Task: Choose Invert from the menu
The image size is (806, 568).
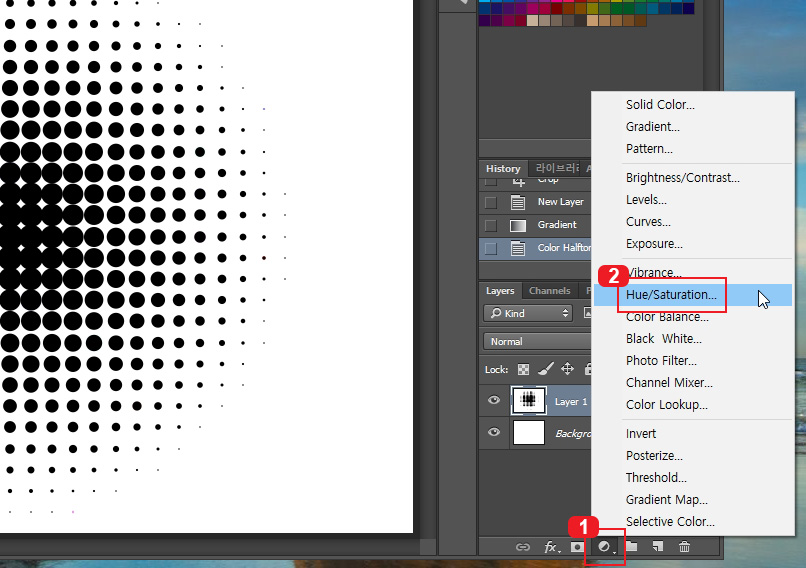Action: click(x=640, y=434)
